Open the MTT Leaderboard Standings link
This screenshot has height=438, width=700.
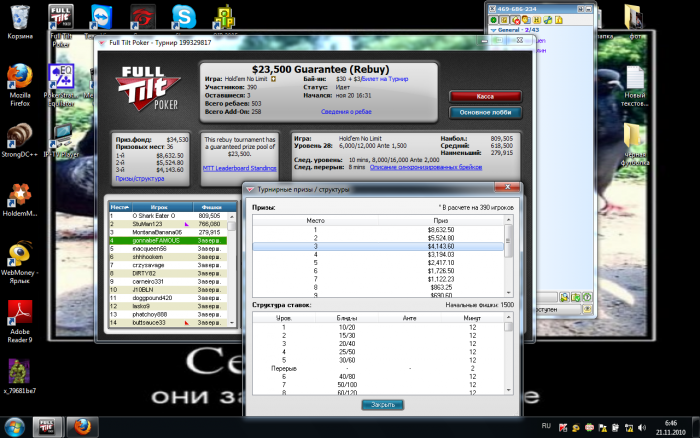click(x=239, y=168)
